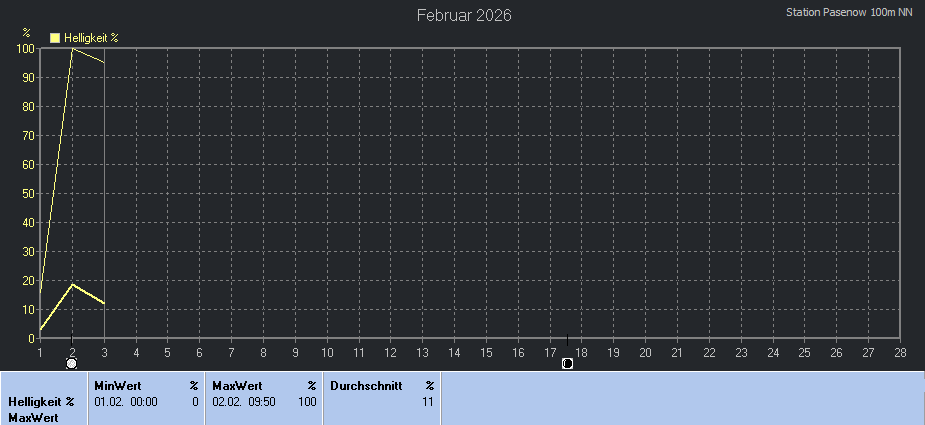Click the maximum value 100 in table
The width and height of the screenshot is (925, 425).
(x=307, y=402)
